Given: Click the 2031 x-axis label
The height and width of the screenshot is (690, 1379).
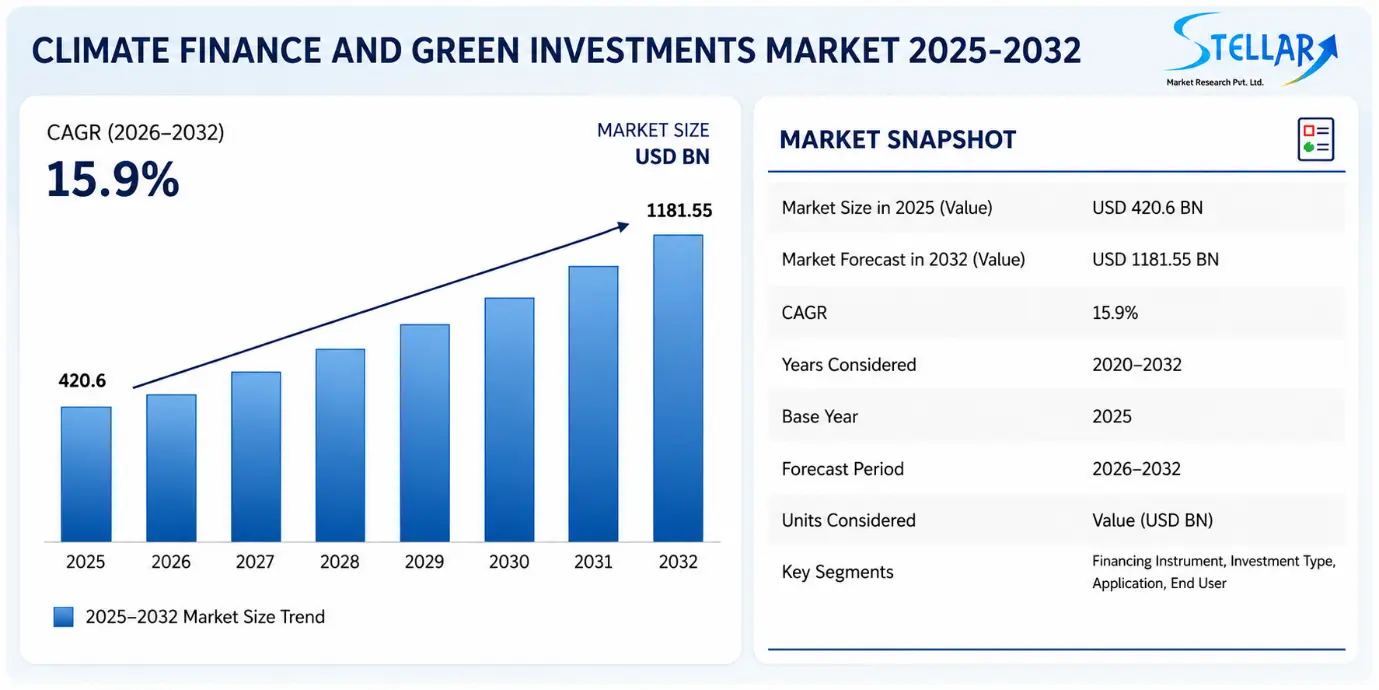Looking at the screenshot, I should (594, 563).
